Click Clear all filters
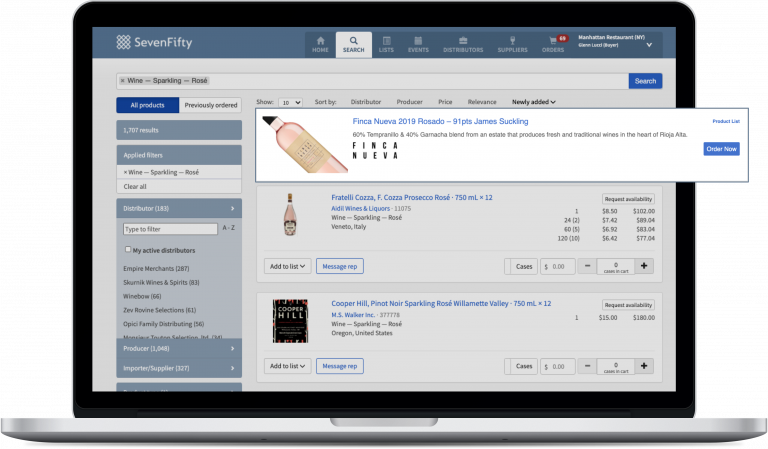The height and width of the screenshot is (449, 768). (x=135, y=187)
